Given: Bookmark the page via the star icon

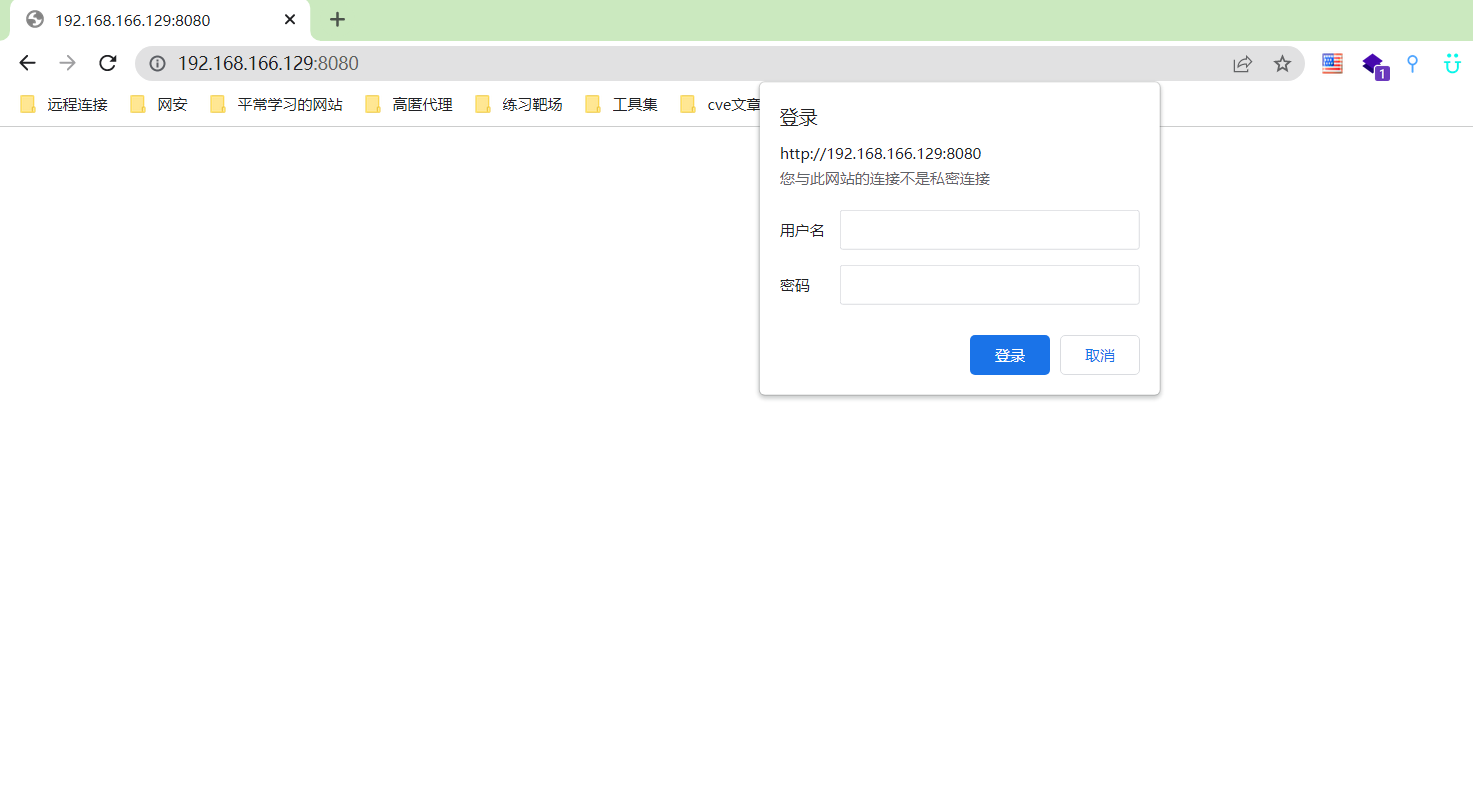Looking at the screenshot, I should (x=1282, y=63).
